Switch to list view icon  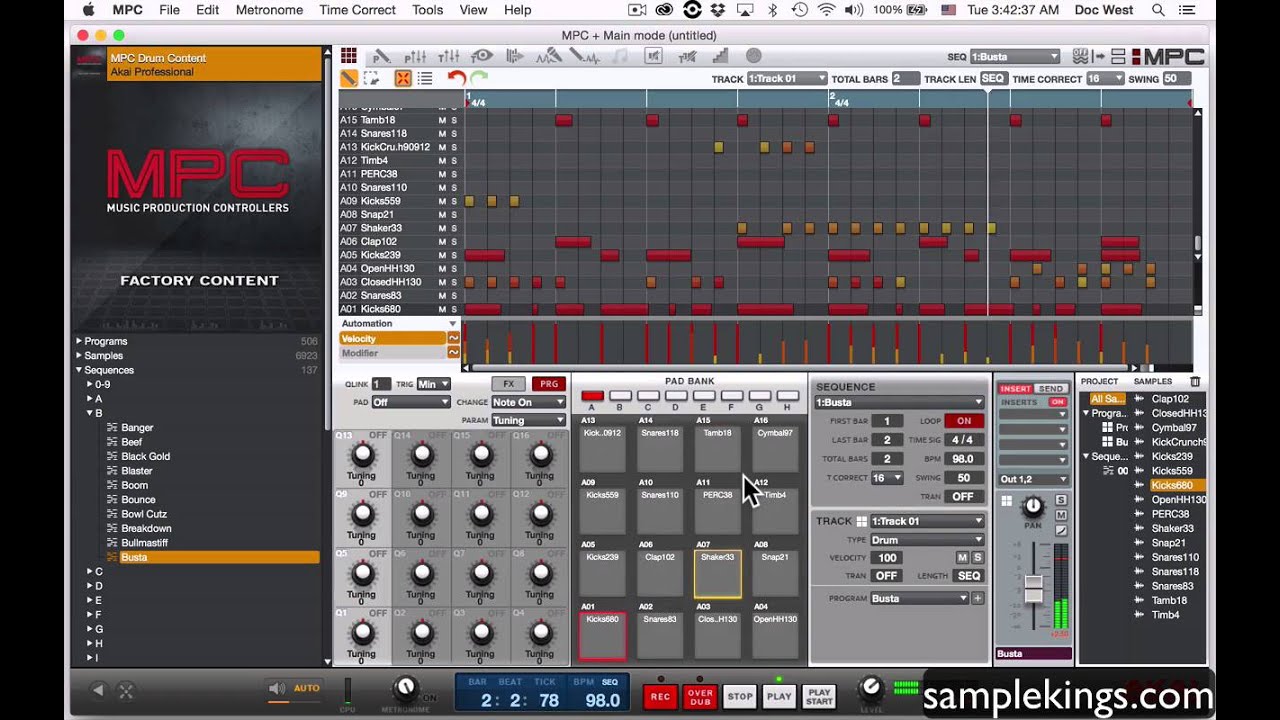[425, 78]
